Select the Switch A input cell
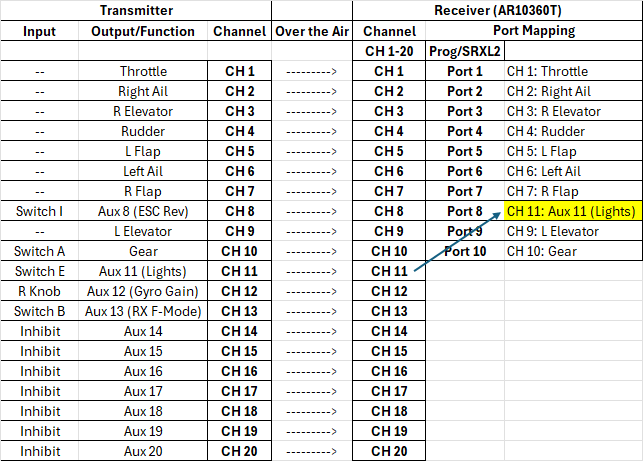The height and width of the screenshot is (461, 643). coord(40,251)
